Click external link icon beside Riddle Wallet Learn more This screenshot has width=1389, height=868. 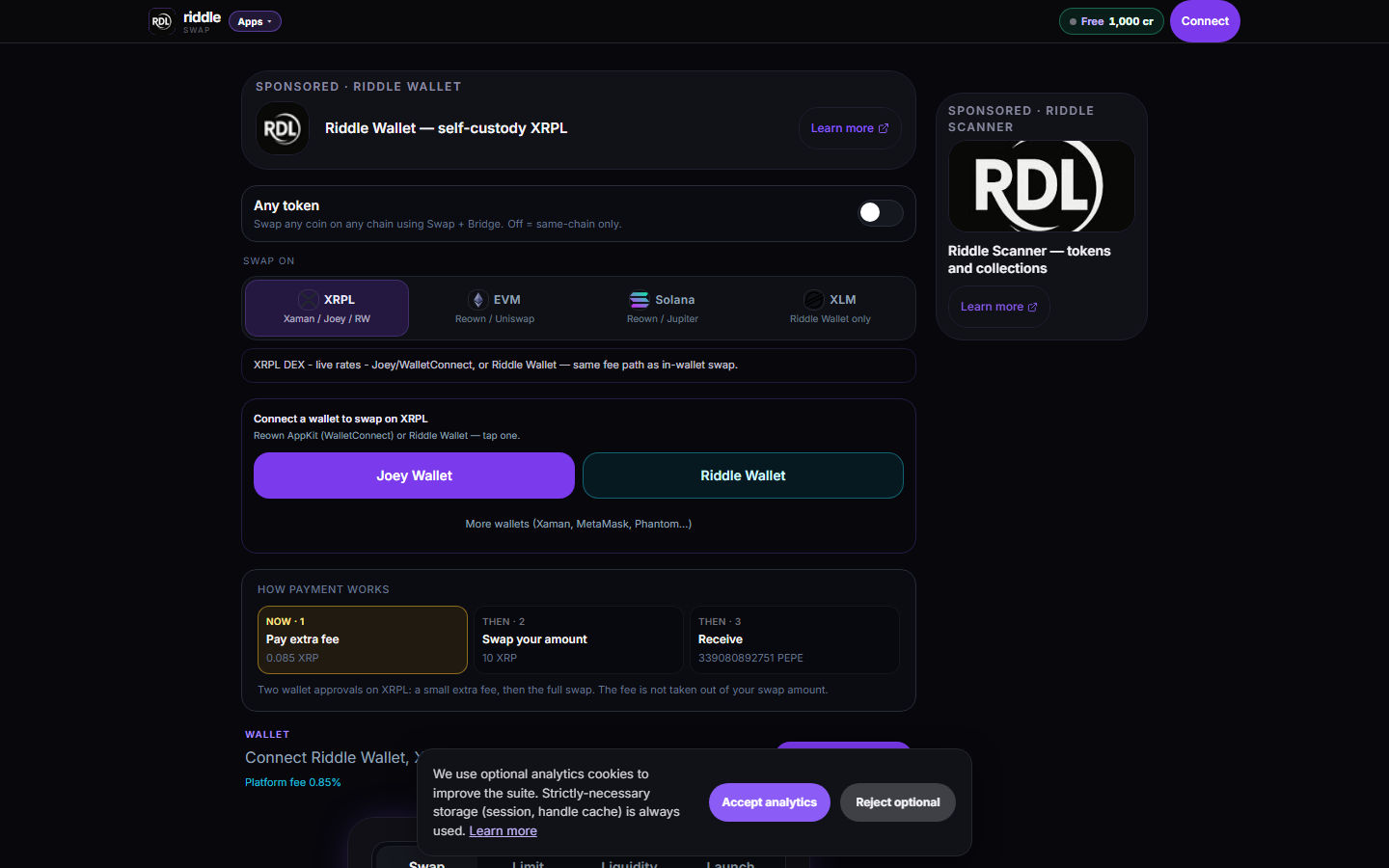pos(884,128)
